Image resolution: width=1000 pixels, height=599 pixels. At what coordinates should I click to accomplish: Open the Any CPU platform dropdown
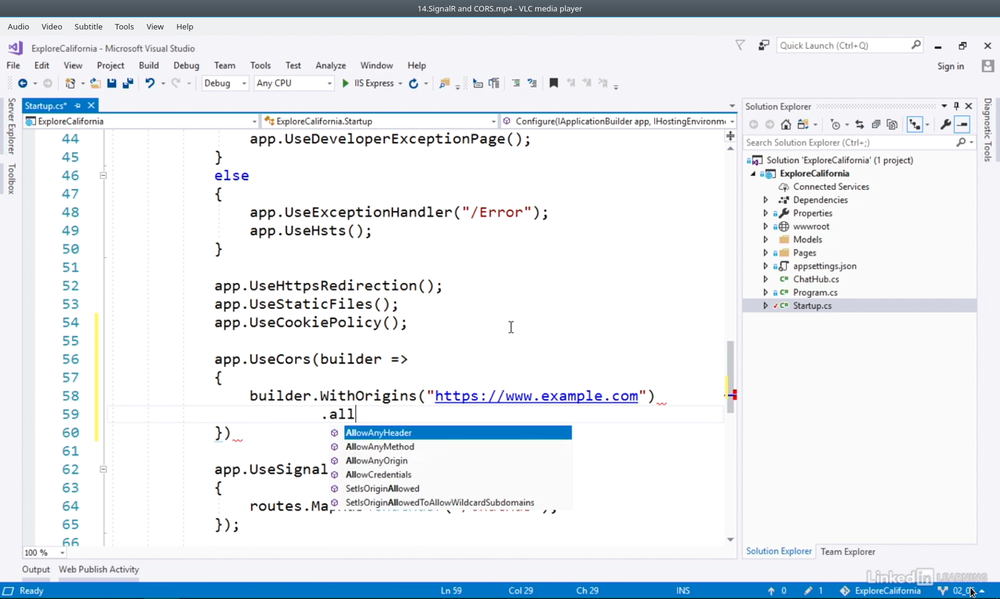pyautogui.click(x=294, y=84)
